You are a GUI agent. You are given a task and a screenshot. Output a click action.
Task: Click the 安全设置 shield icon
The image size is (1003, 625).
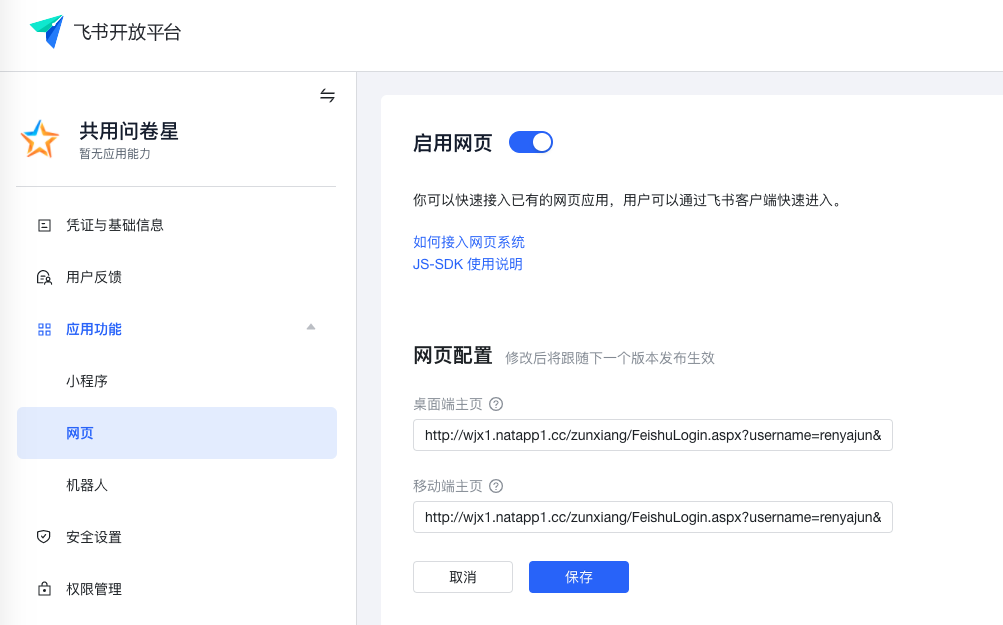[43, 537]
